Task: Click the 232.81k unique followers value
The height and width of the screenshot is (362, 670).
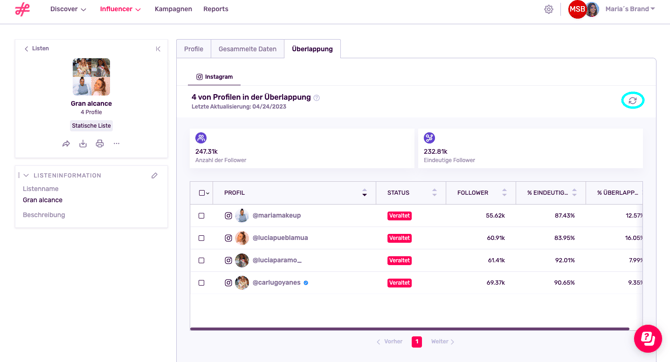Action: click(x=435, y=151)
